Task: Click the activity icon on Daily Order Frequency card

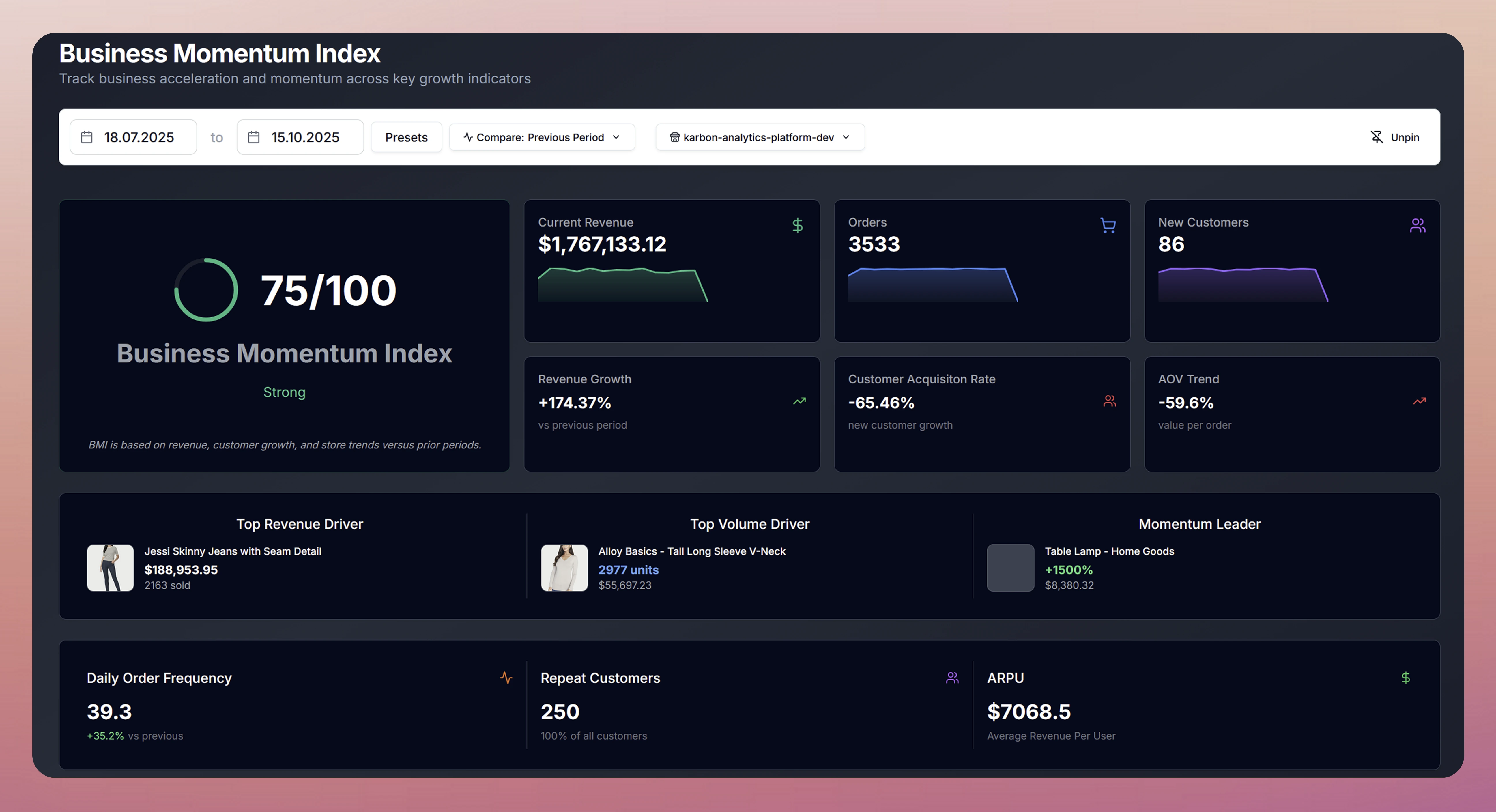Action: 506,677
